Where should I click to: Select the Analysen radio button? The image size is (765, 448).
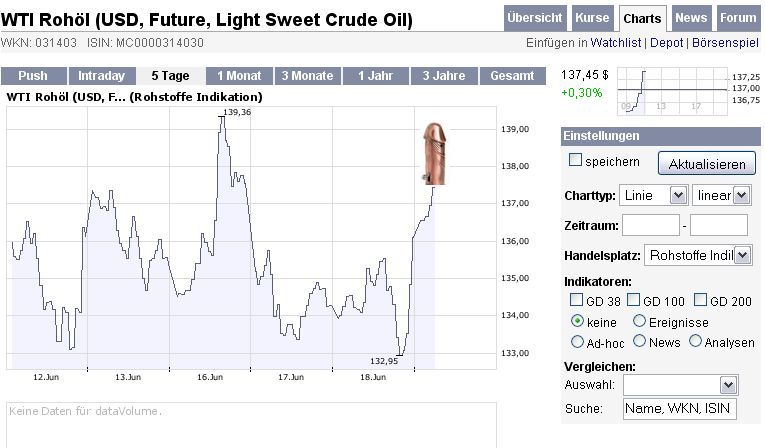(696, 342)
